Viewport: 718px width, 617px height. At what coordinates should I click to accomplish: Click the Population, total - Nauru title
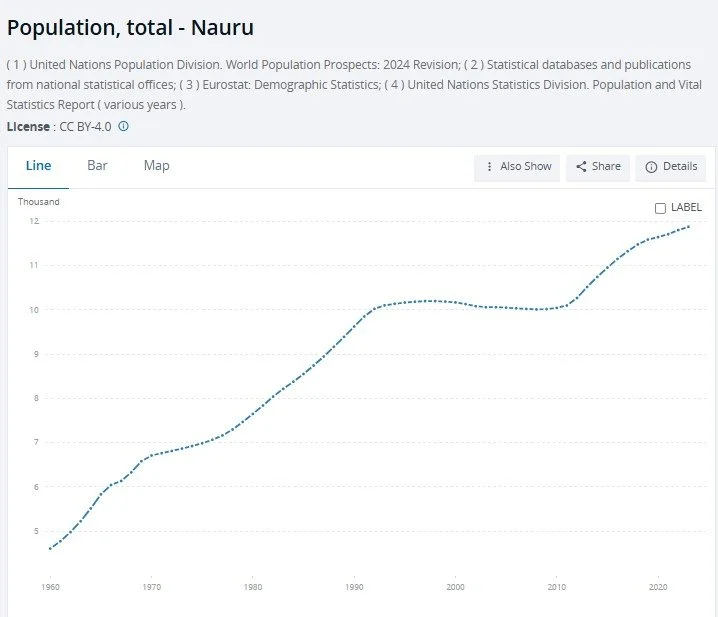point(130,27)
